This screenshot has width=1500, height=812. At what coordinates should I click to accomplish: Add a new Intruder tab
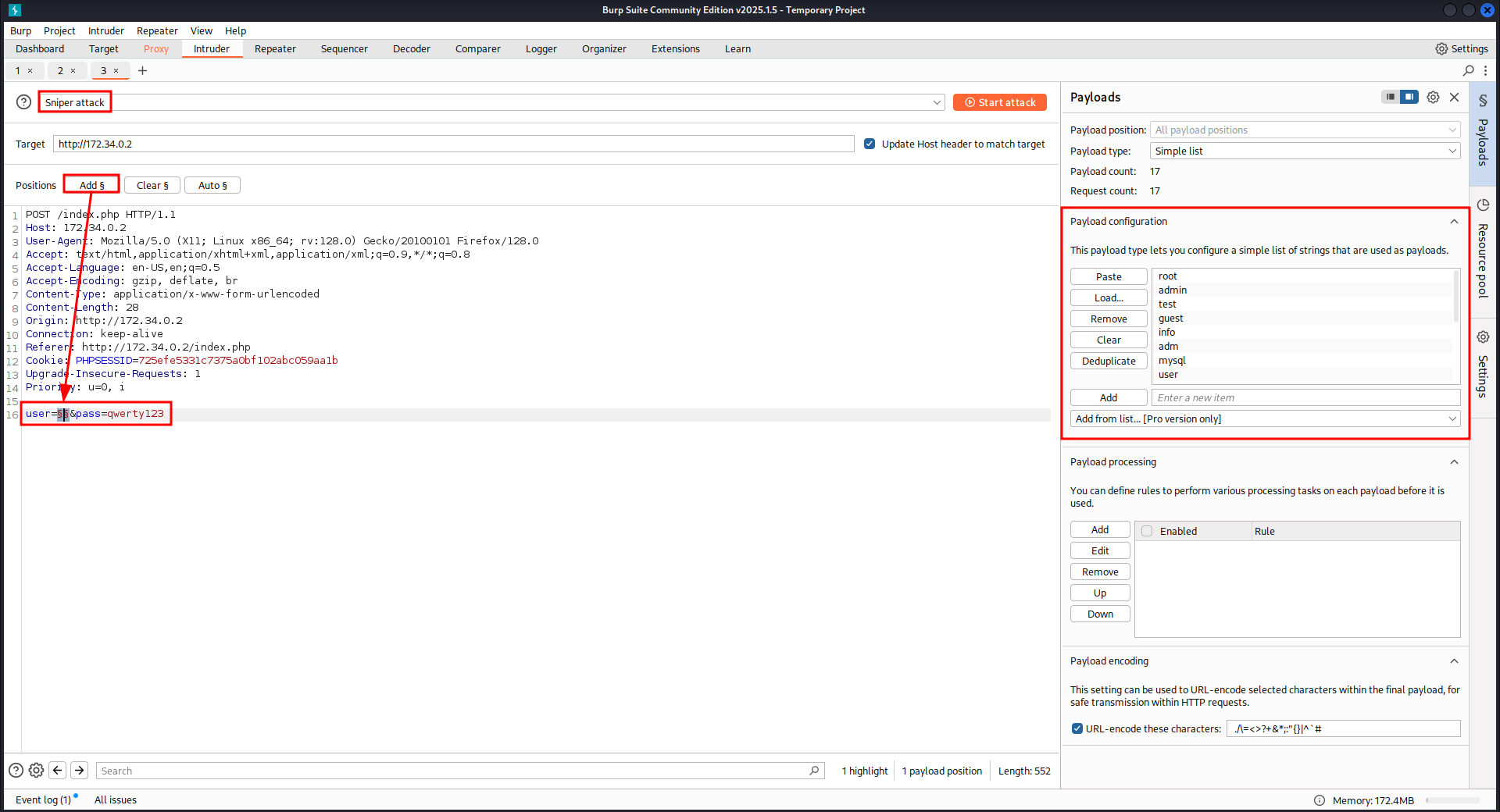coord(142,70)
